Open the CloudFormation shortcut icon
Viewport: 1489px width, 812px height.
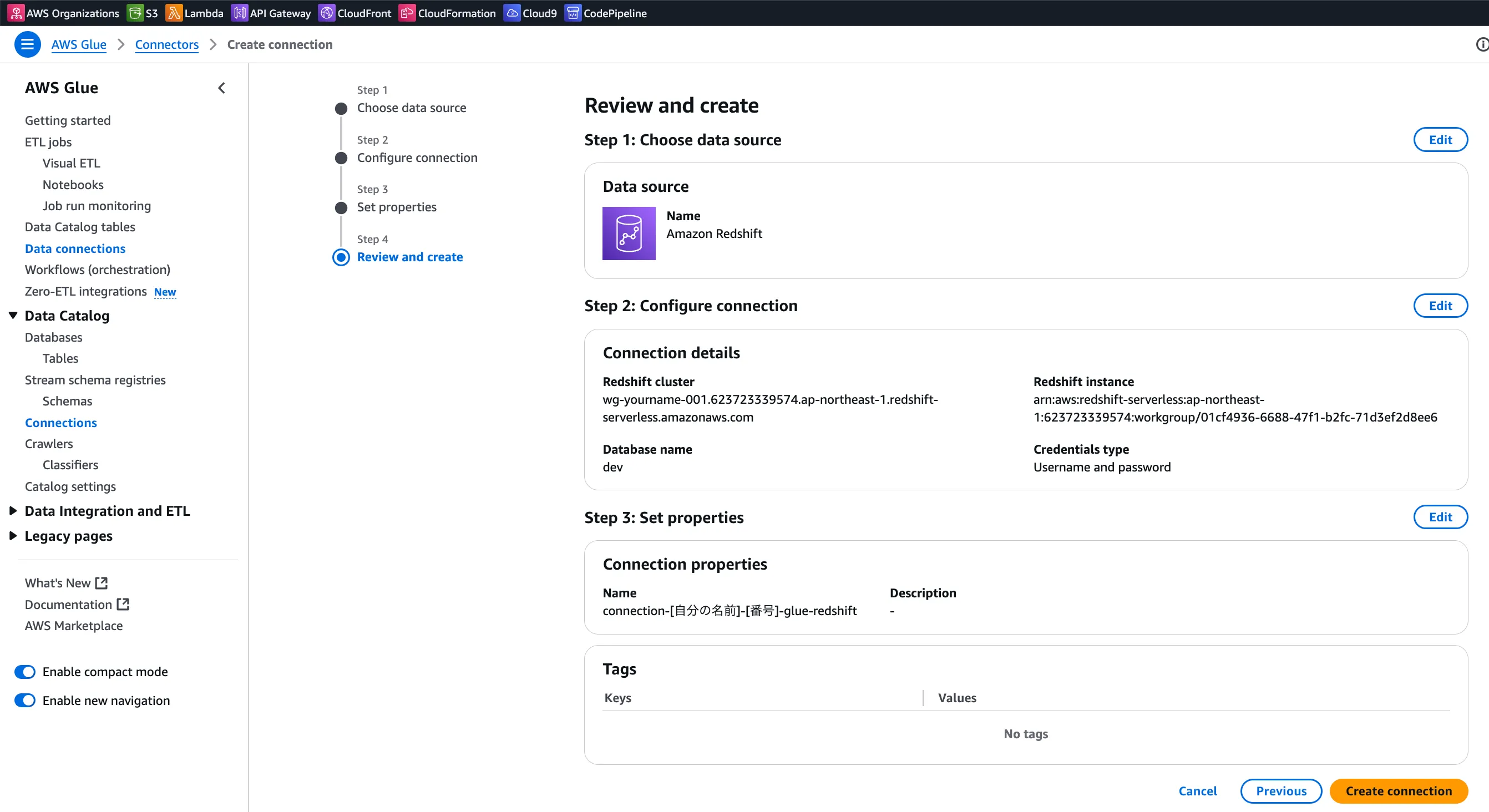(407, 13)
